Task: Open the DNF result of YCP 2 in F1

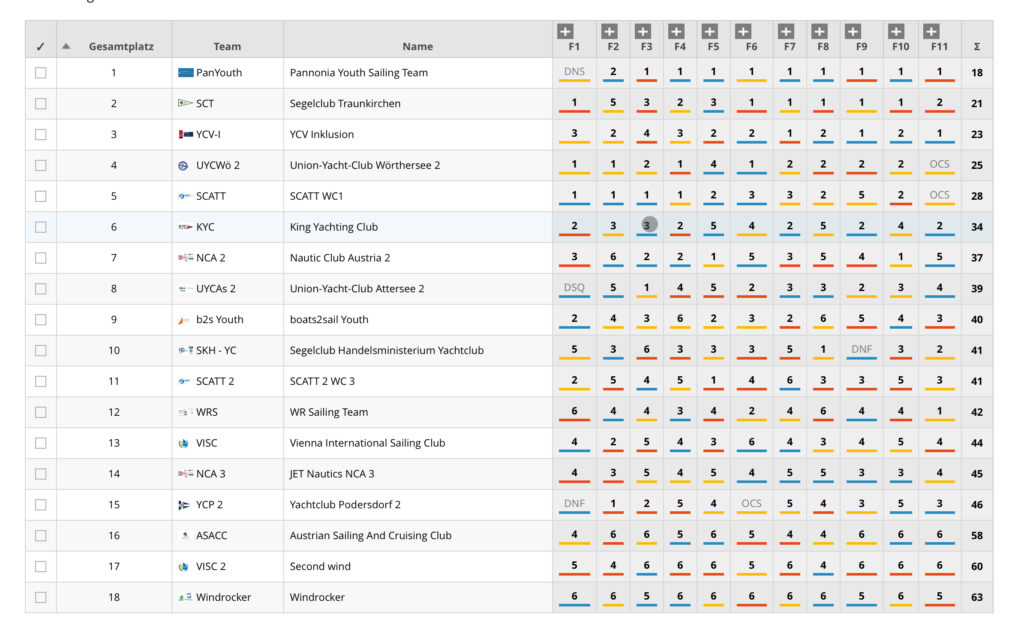Action: coord(574,503)
